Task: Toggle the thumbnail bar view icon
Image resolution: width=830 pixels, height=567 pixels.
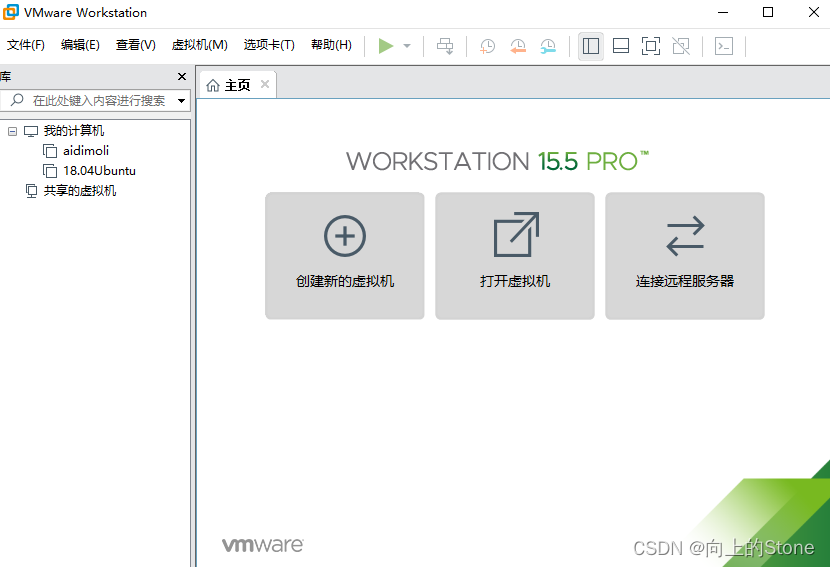Action: pos(620,46)
